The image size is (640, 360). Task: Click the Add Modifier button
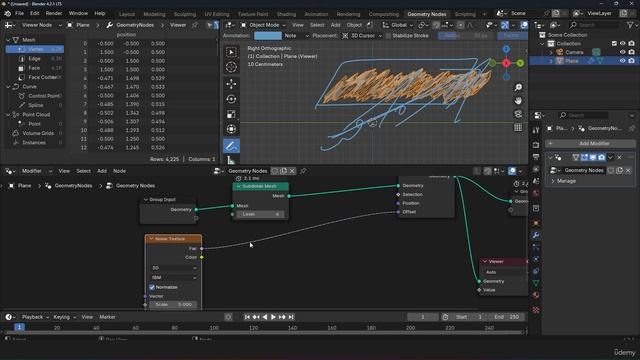click(x=590, y=144)
